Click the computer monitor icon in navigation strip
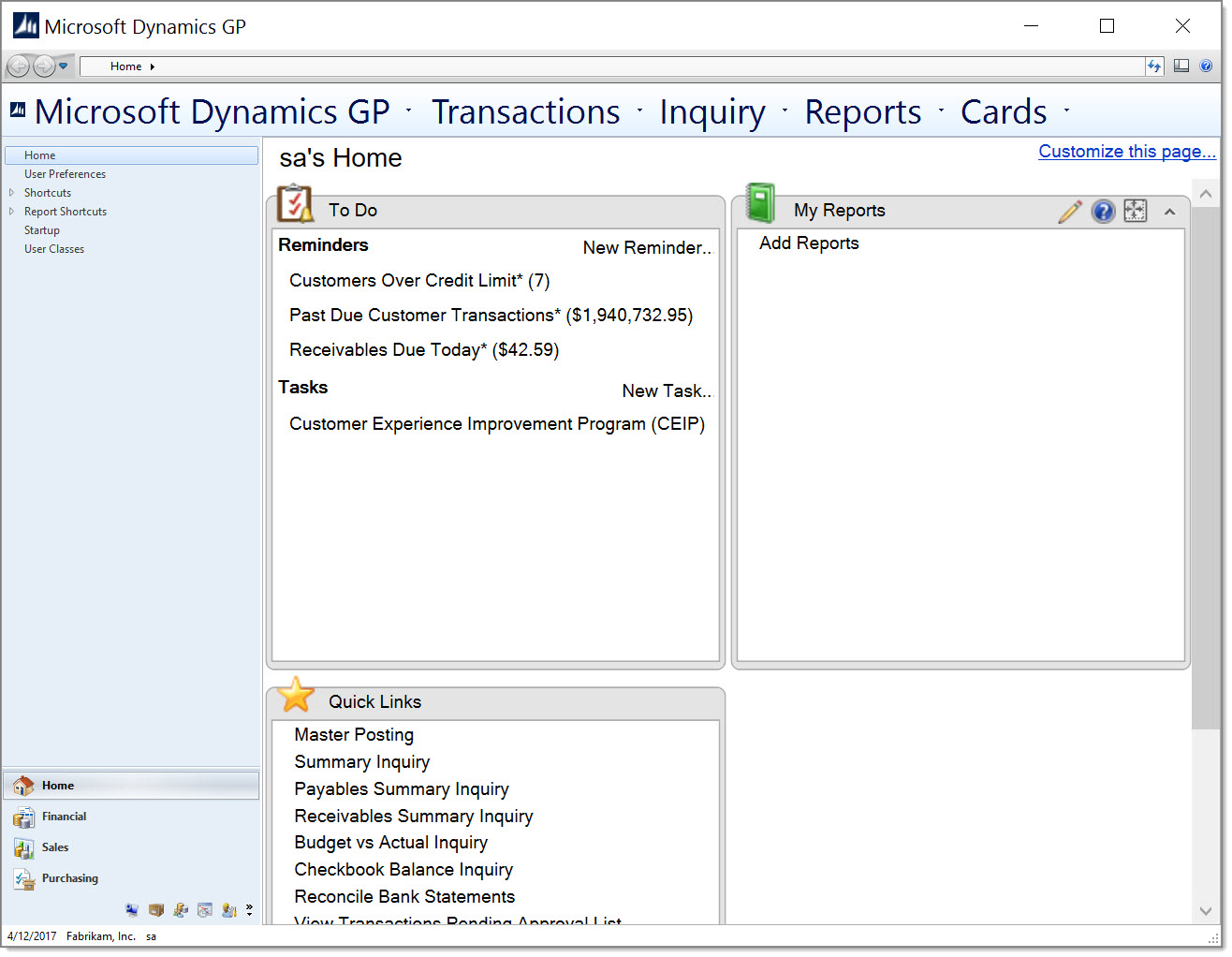 coord(132,910)
